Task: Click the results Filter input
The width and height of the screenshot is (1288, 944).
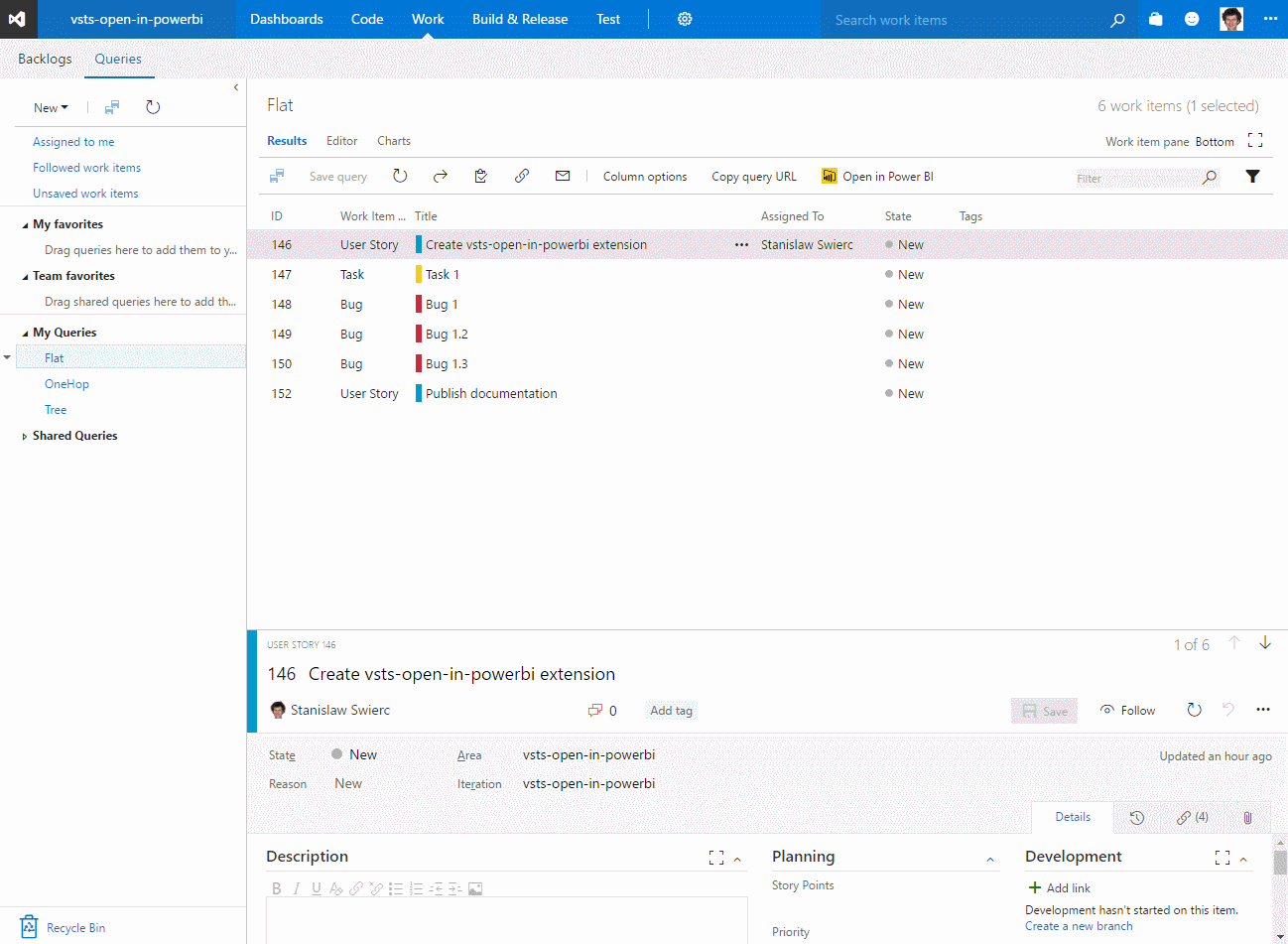Action: pos(1136,179)
